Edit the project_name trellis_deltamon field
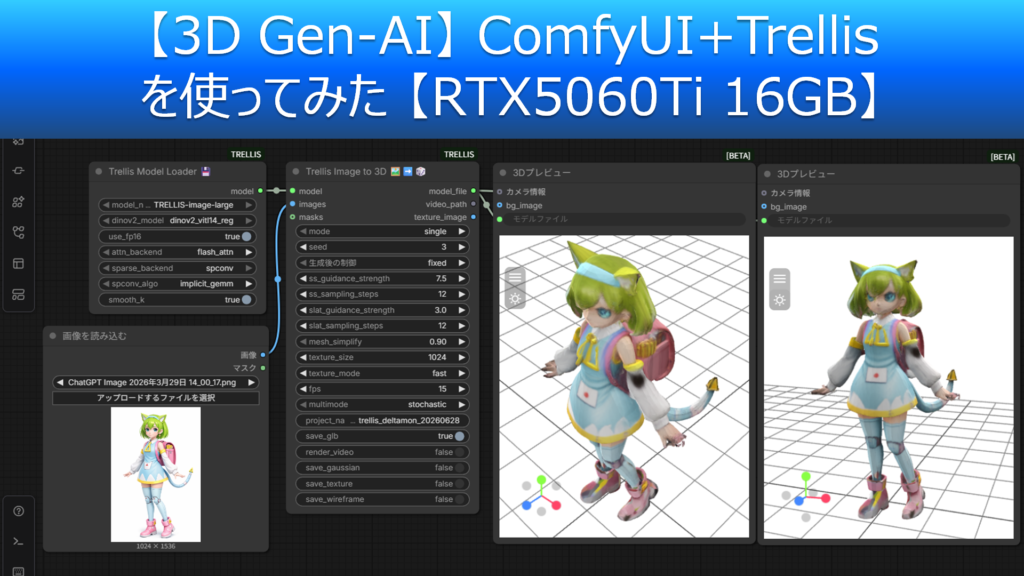This screenshot has height=576, width=1024. point(382,421)
